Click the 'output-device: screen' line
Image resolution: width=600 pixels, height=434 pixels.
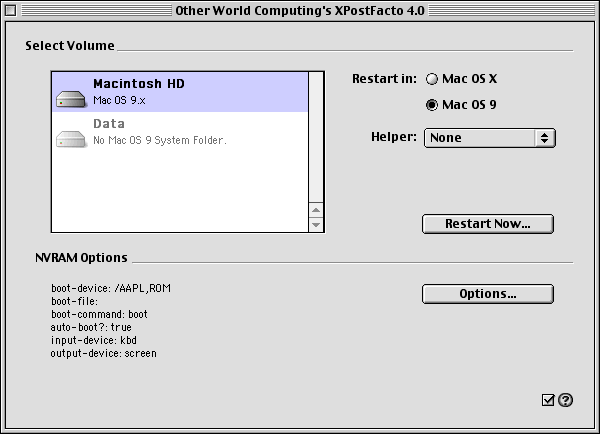point(103,354)
